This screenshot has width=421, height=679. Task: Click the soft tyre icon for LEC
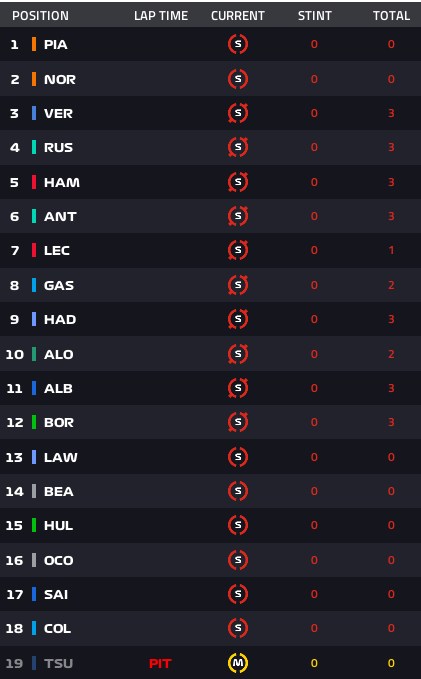pos(238,250)
